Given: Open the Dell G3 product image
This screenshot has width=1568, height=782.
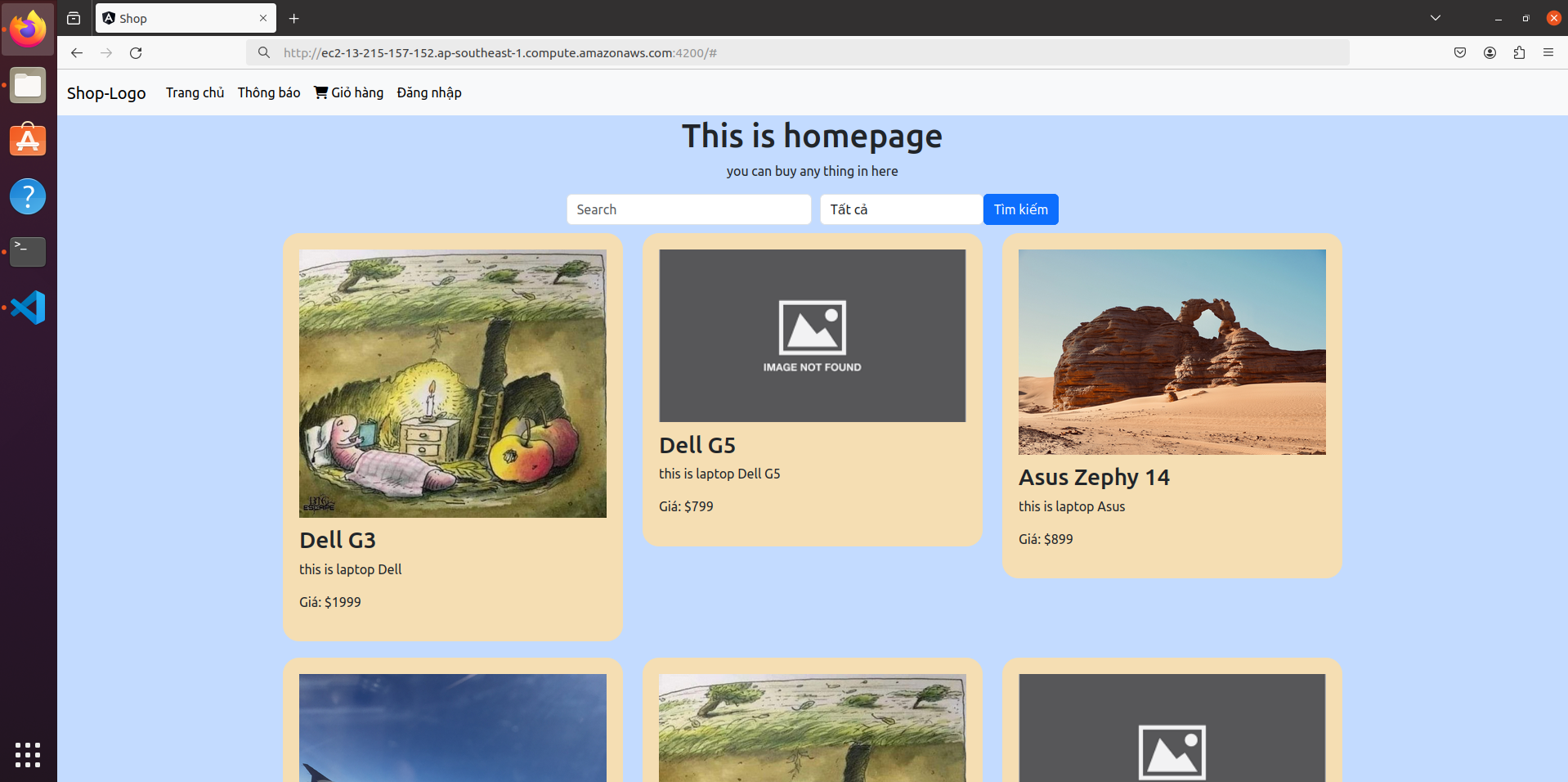Looking at the screenshot, I should pyautogui.click(x=453, y=384).
